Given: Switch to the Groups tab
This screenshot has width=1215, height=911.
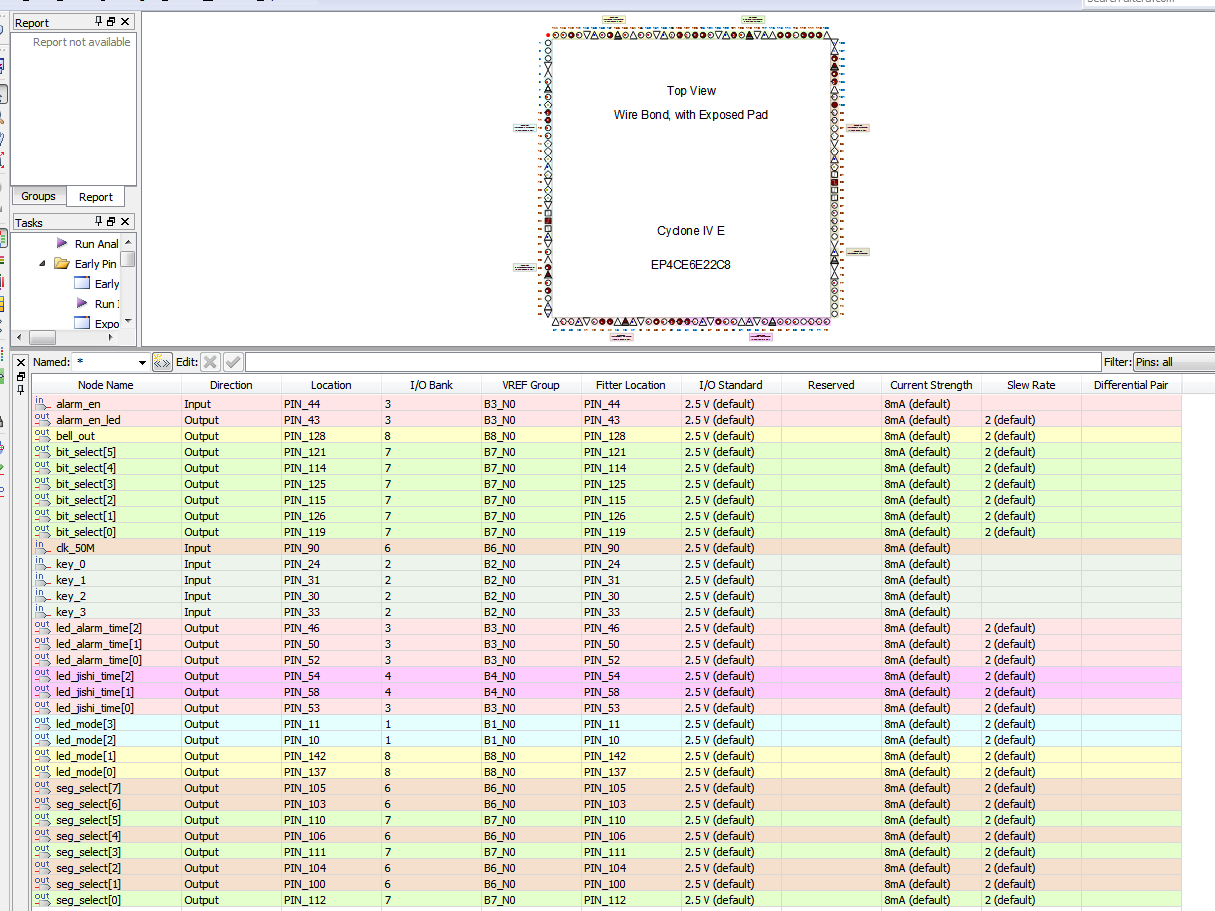Looking at the screenshot, I should point(38,197).
